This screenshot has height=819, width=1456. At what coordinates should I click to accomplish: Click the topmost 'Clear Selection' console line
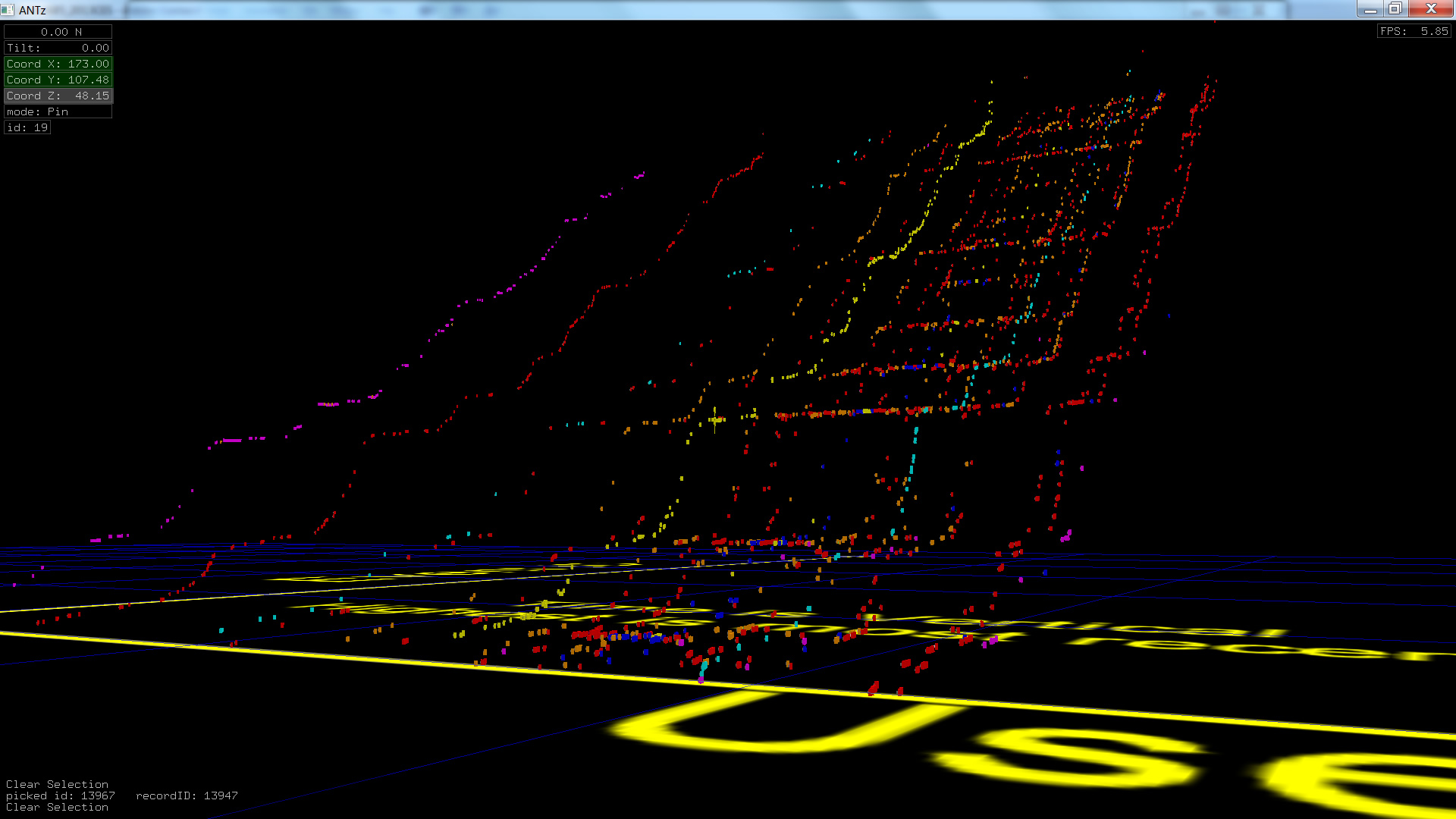pos(57,784)
